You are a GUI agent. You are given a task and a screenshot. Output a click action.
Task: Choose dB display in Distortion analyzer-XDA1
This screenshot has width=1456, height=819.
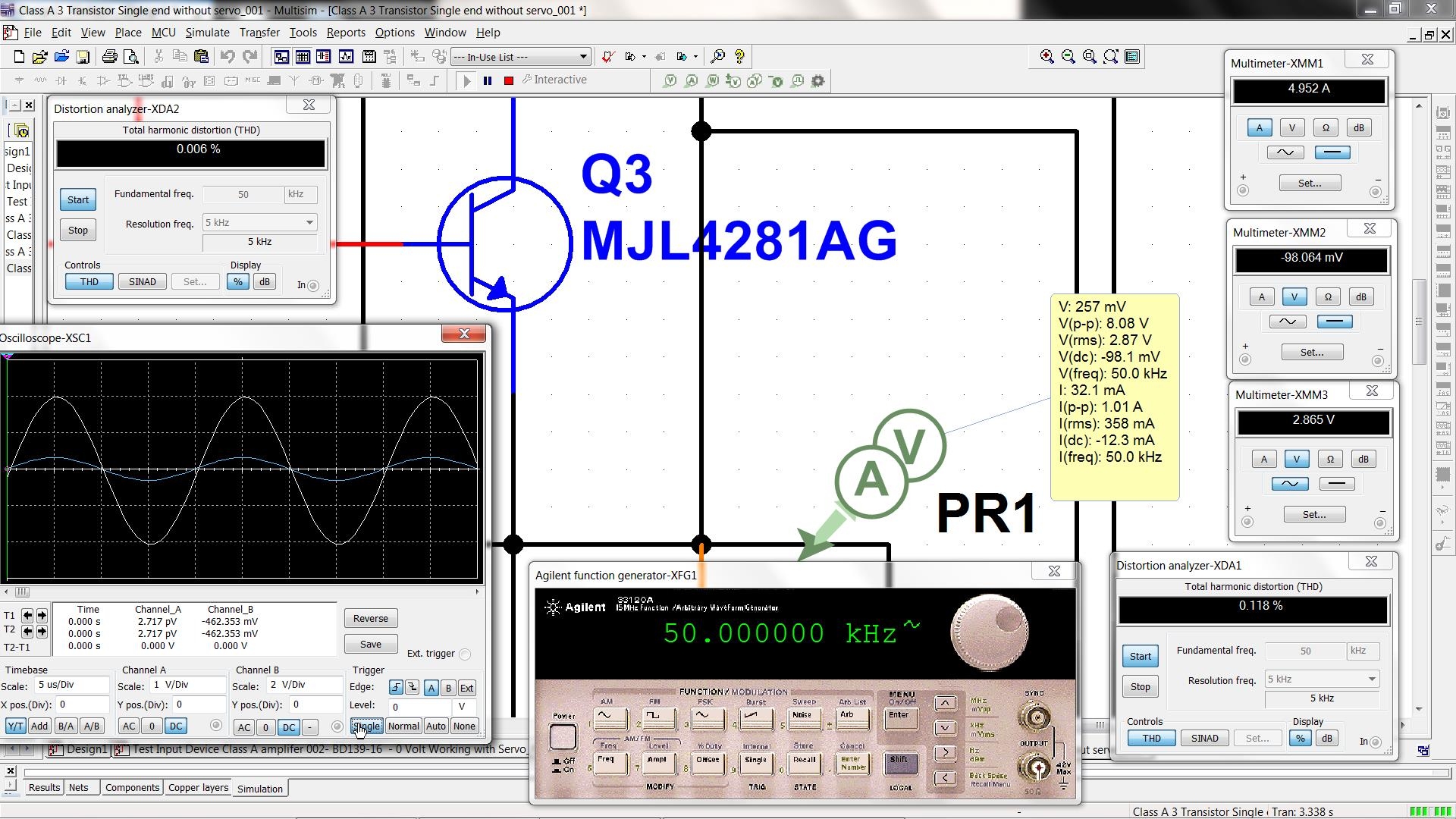pyautogui.click(x=1327, y=739)
